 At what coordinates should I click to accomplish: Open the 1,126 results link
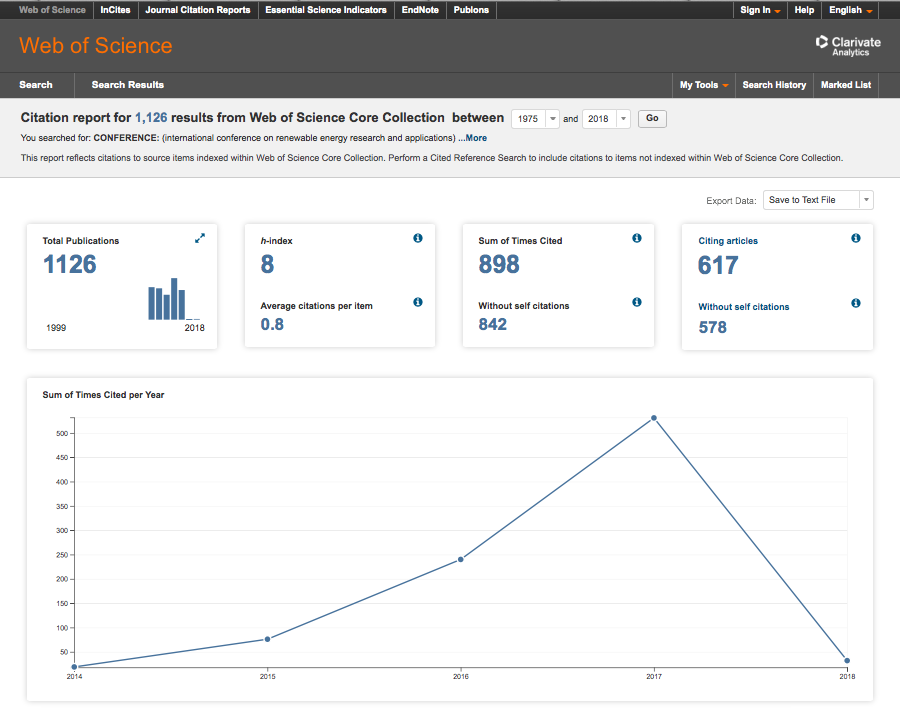coord(151,118)
